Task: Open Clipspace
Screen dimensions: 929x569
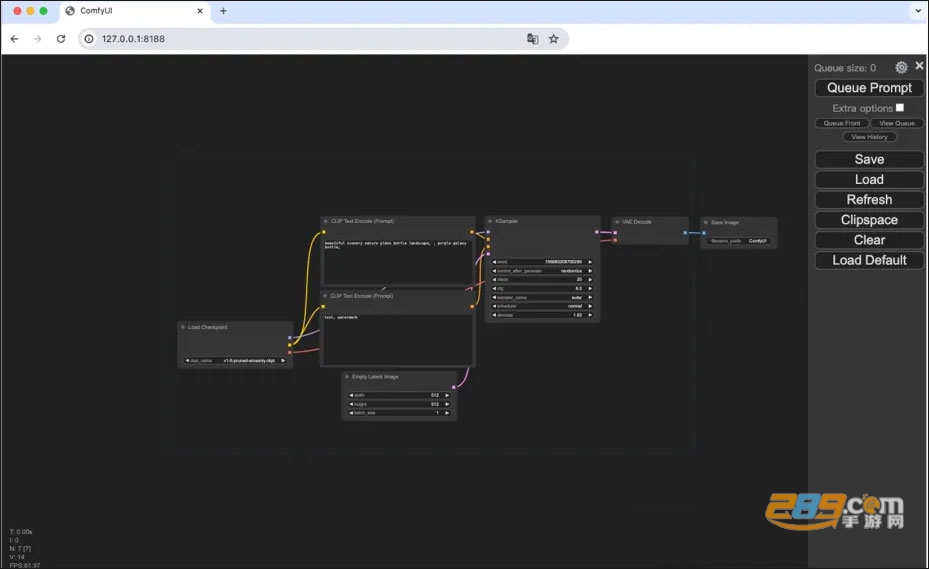Action: 869,220
